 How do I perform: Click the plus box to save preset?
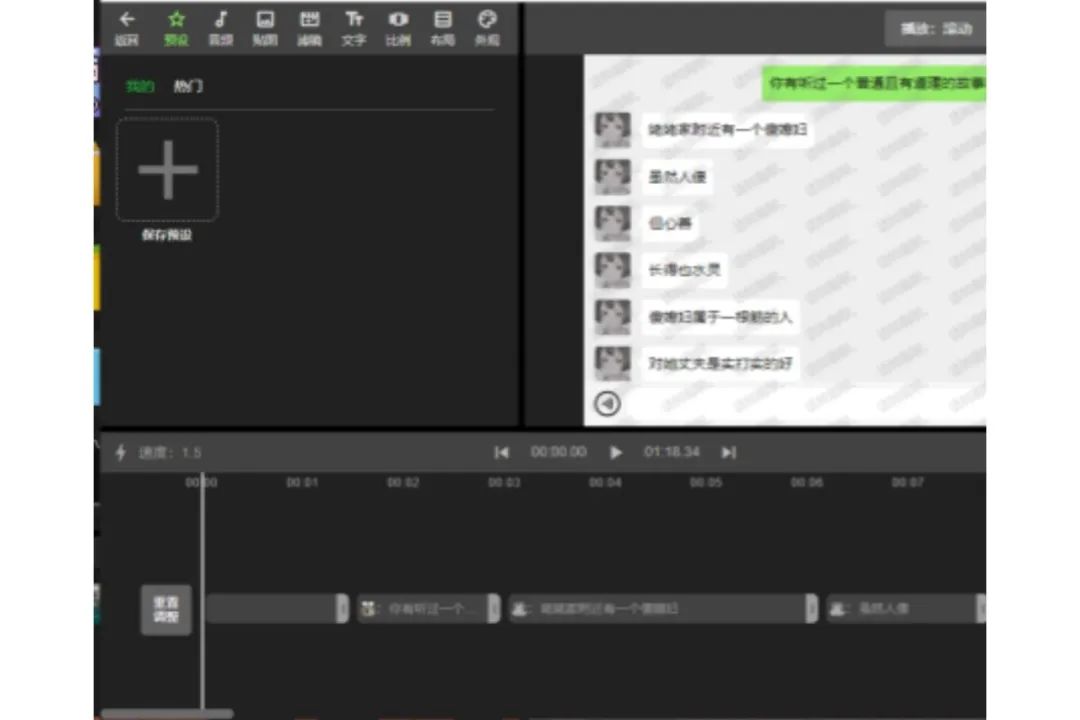click(x=167, y=169)
